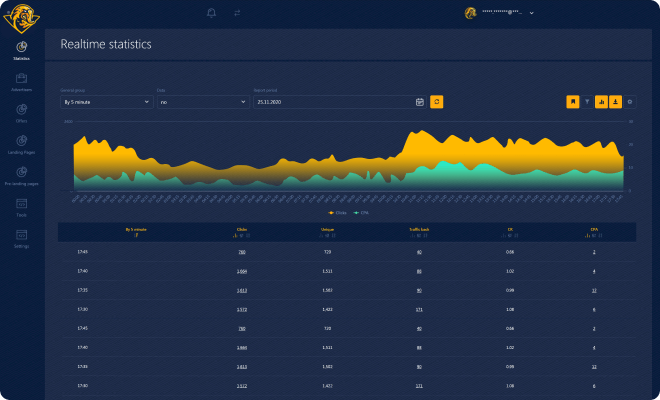Click the orange refresh button beside the date
The height and width of the screenshot is (400, 660).
[436, 101]
